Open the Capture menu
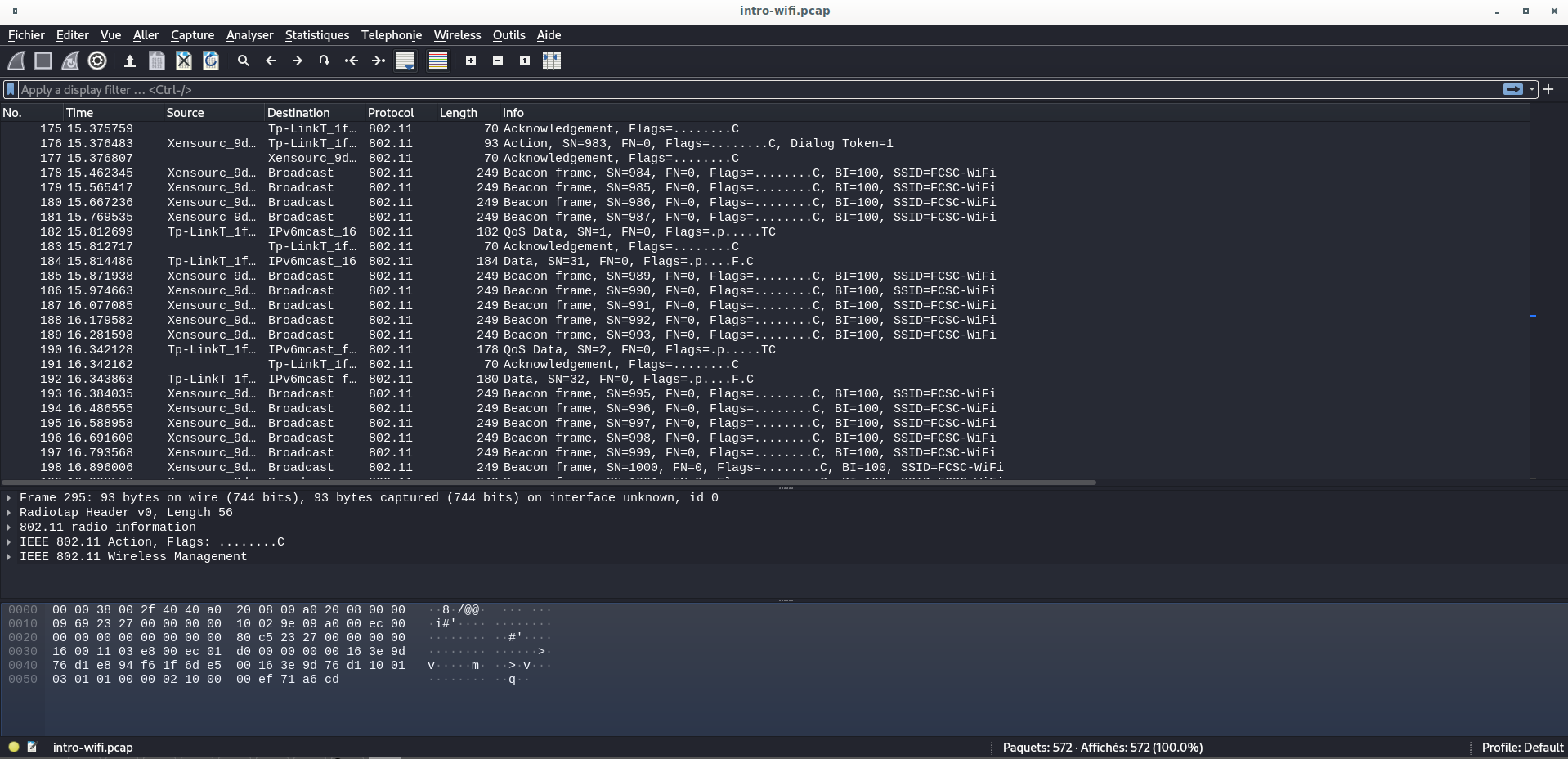This screenshot has height=759, width=1568. point(192,35)
